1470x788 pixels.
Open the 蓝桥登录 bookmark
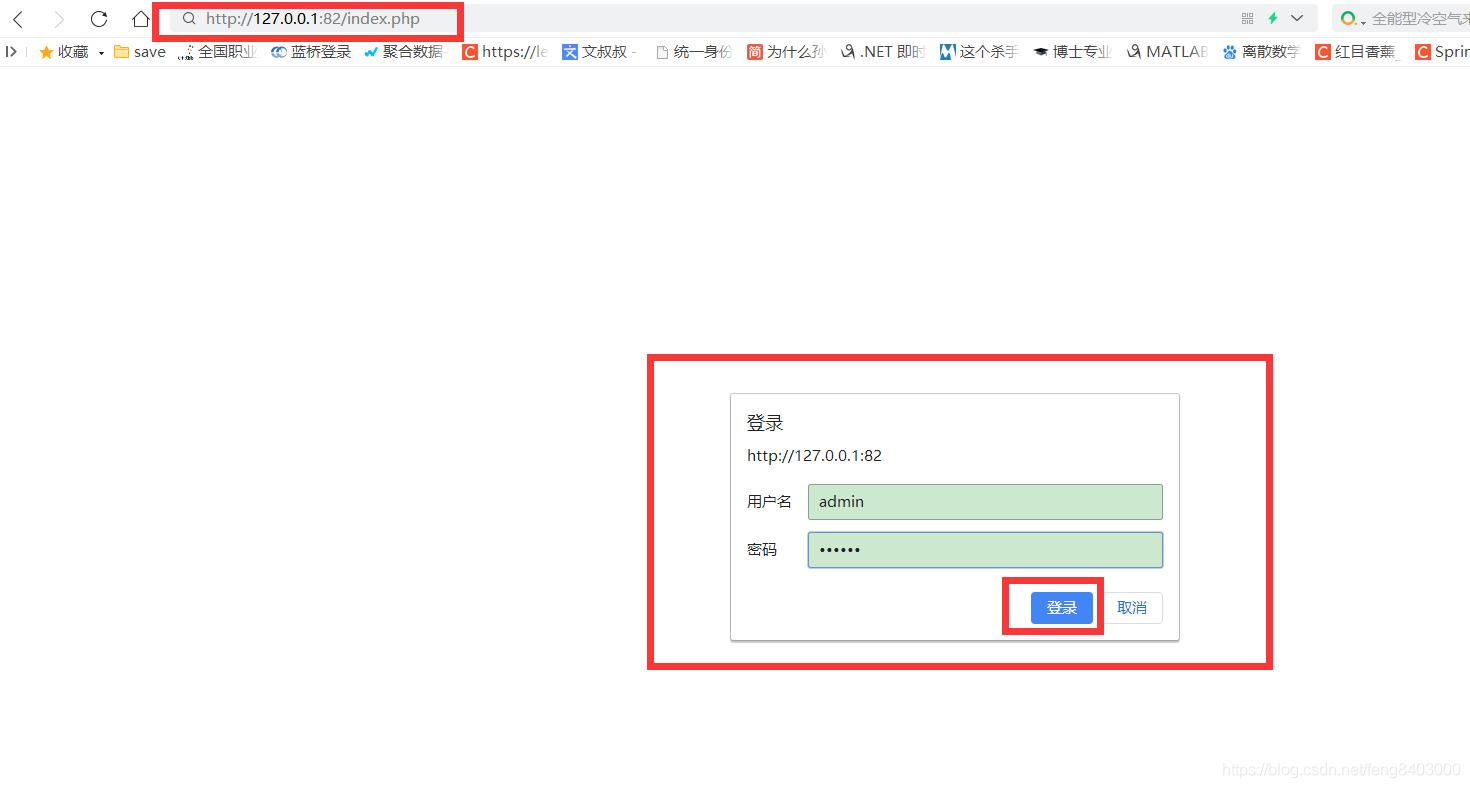(x=310, y=51)
